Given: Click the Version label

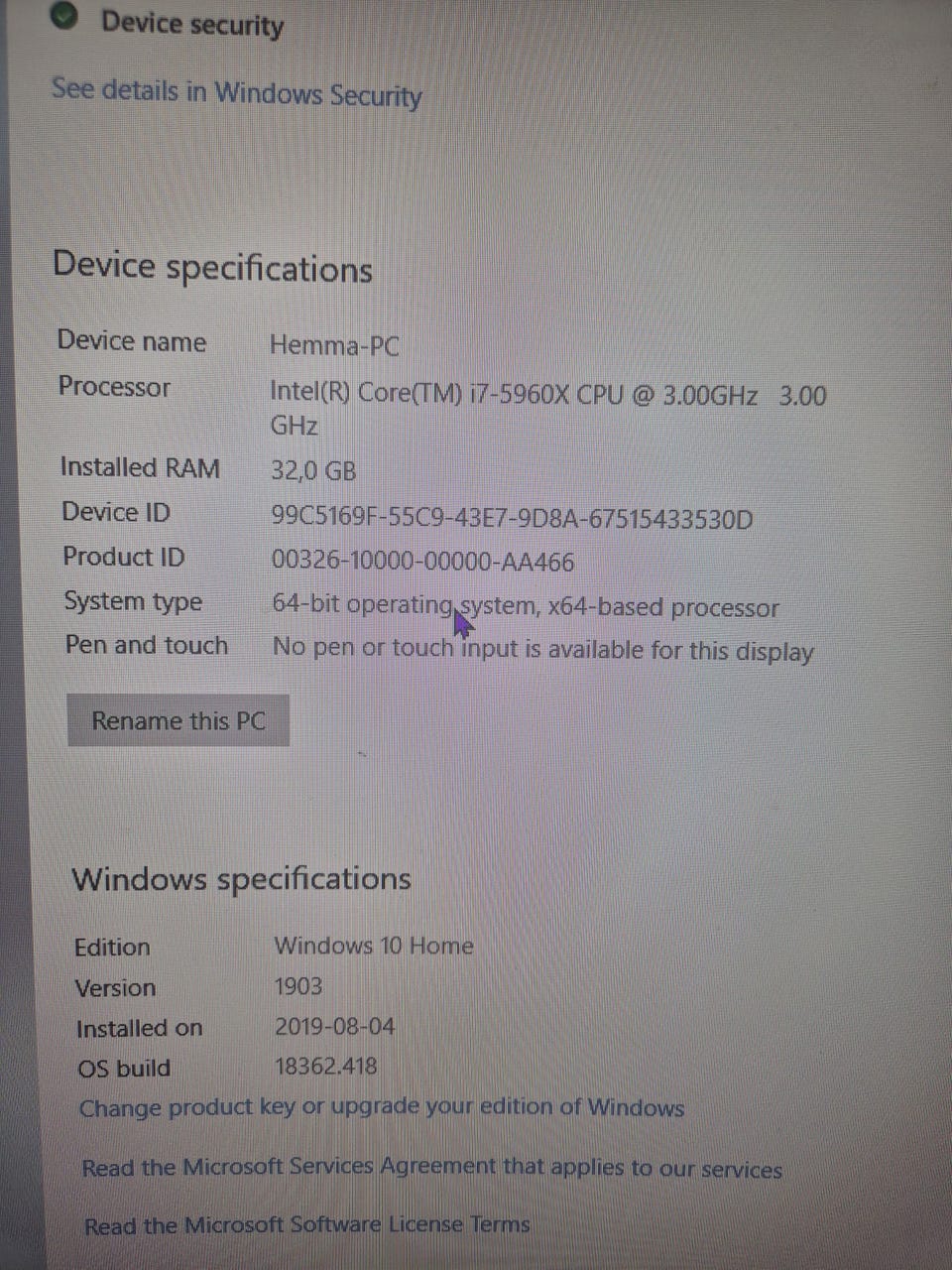Looking at the screenshot, I should pos(115,988).
